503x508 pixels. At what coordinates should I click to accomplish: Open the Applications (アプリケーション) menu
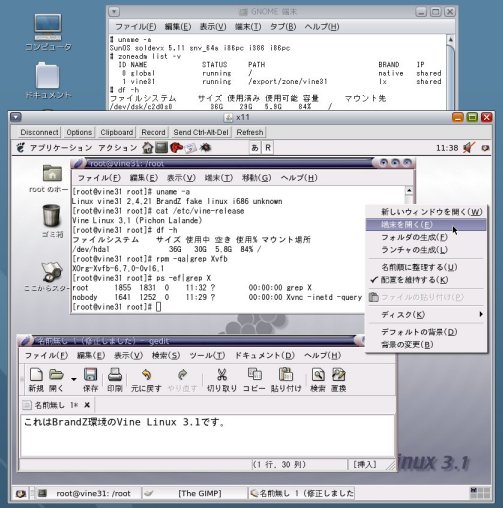tap(61, 148)
